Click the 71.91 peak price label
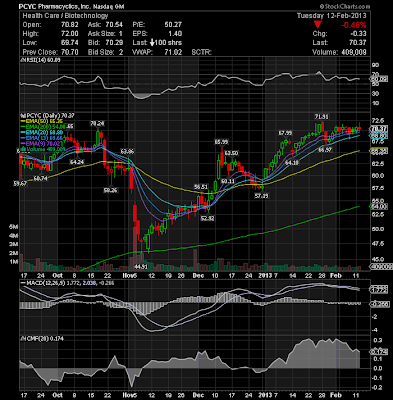This screenshot has width=393, height=400. tap(321, 117)
